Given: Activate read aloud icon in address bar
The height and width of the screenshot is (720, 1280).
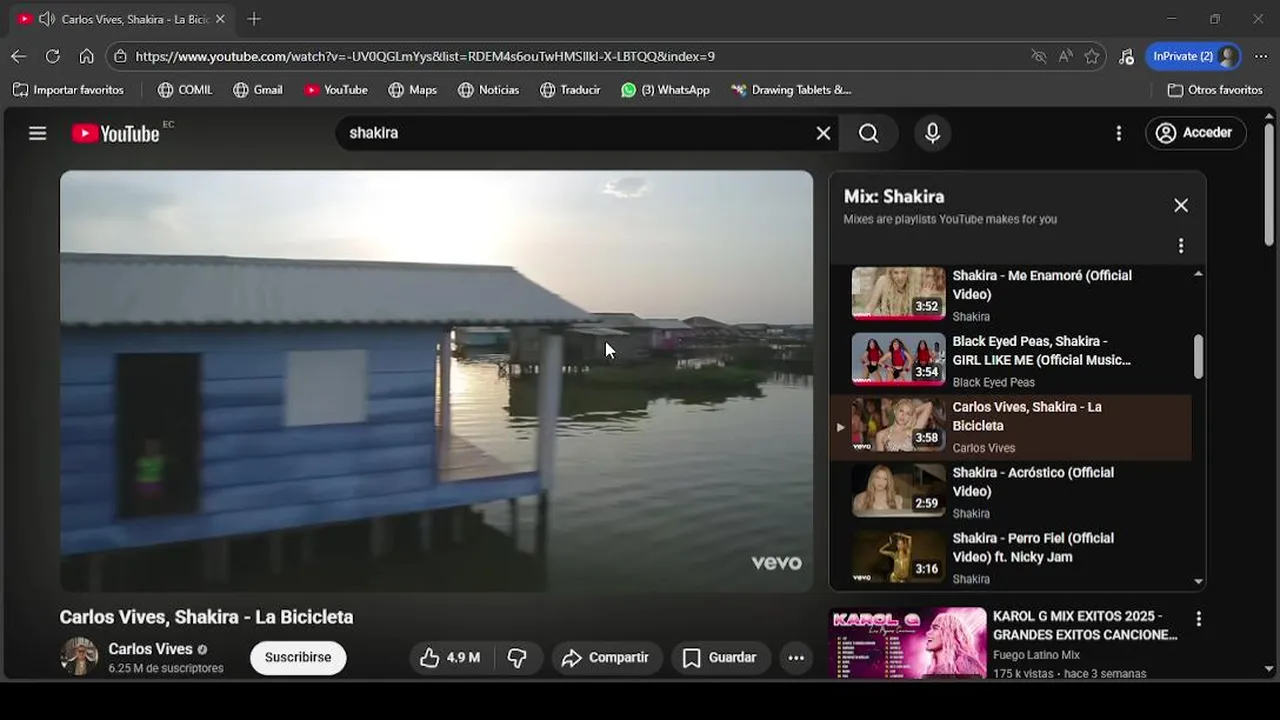Looking at the screenshot, I should point(1066,56).
